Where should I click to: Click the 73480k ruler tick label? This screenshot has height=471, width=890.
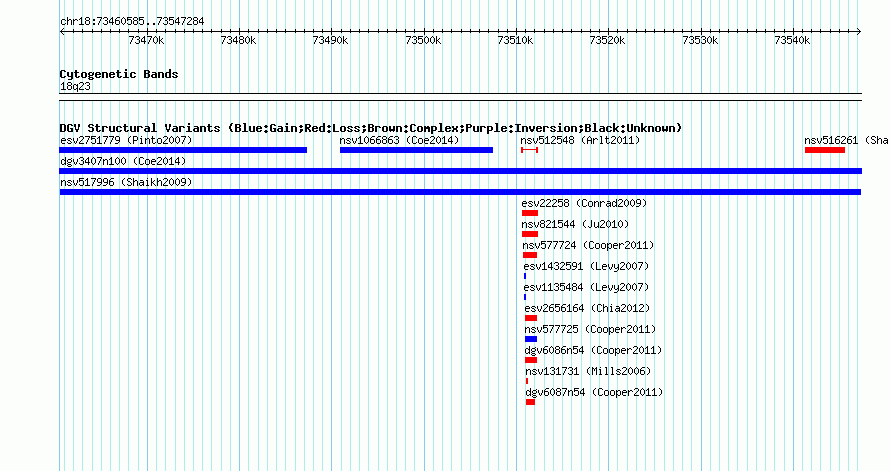pyautogui.click(x=238, y=40)
